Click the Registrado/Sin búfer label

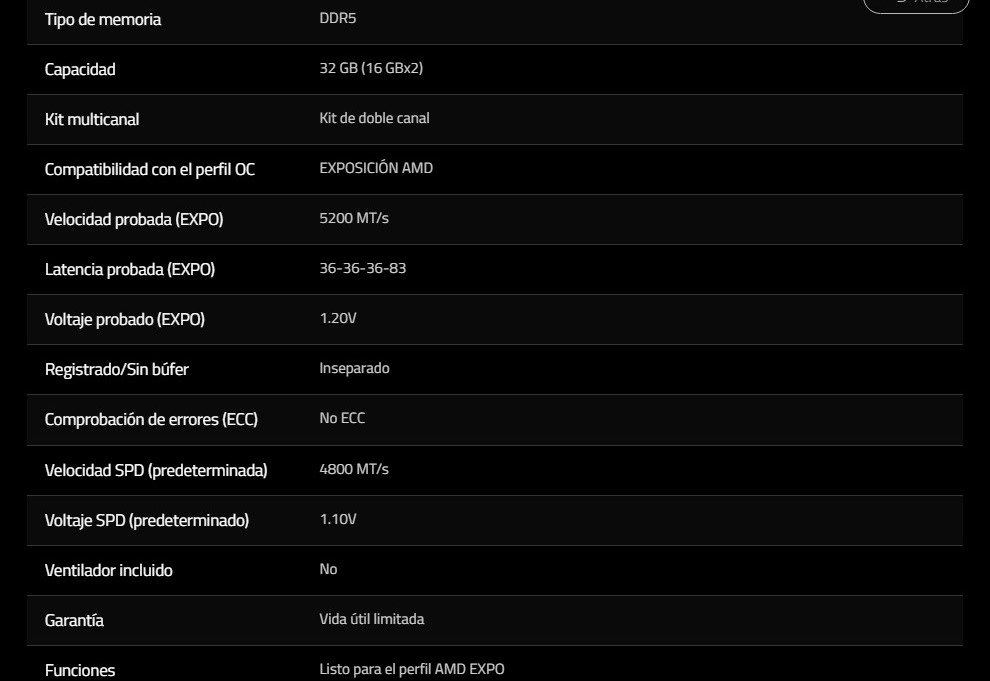point(117,369)
